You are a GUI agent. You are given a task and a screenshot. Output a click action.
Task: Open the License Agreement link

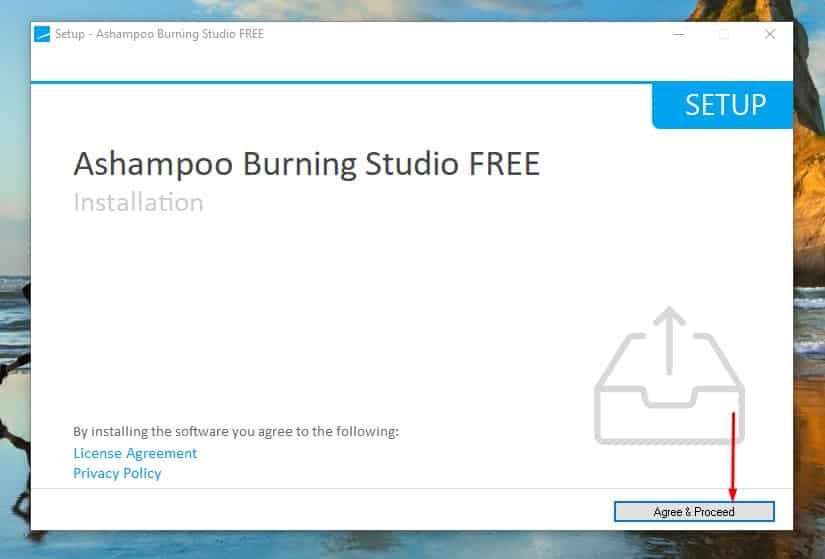point(135,453)
